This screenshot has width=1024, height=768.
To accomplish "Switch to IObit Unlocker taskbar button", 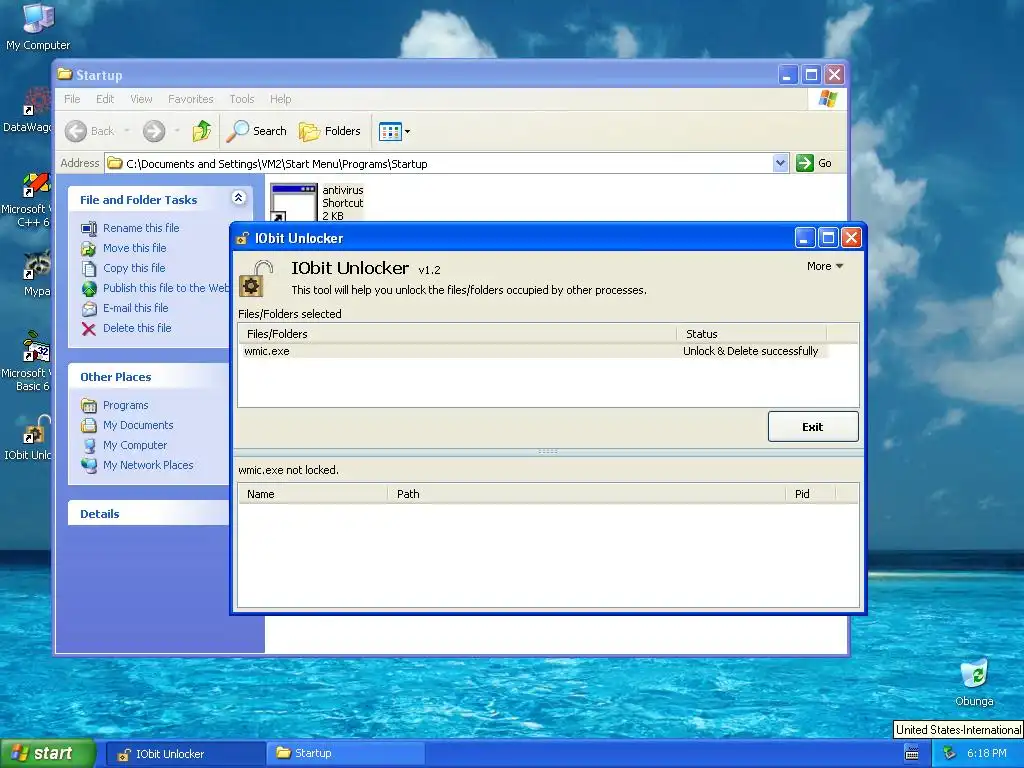I will 185,754.
